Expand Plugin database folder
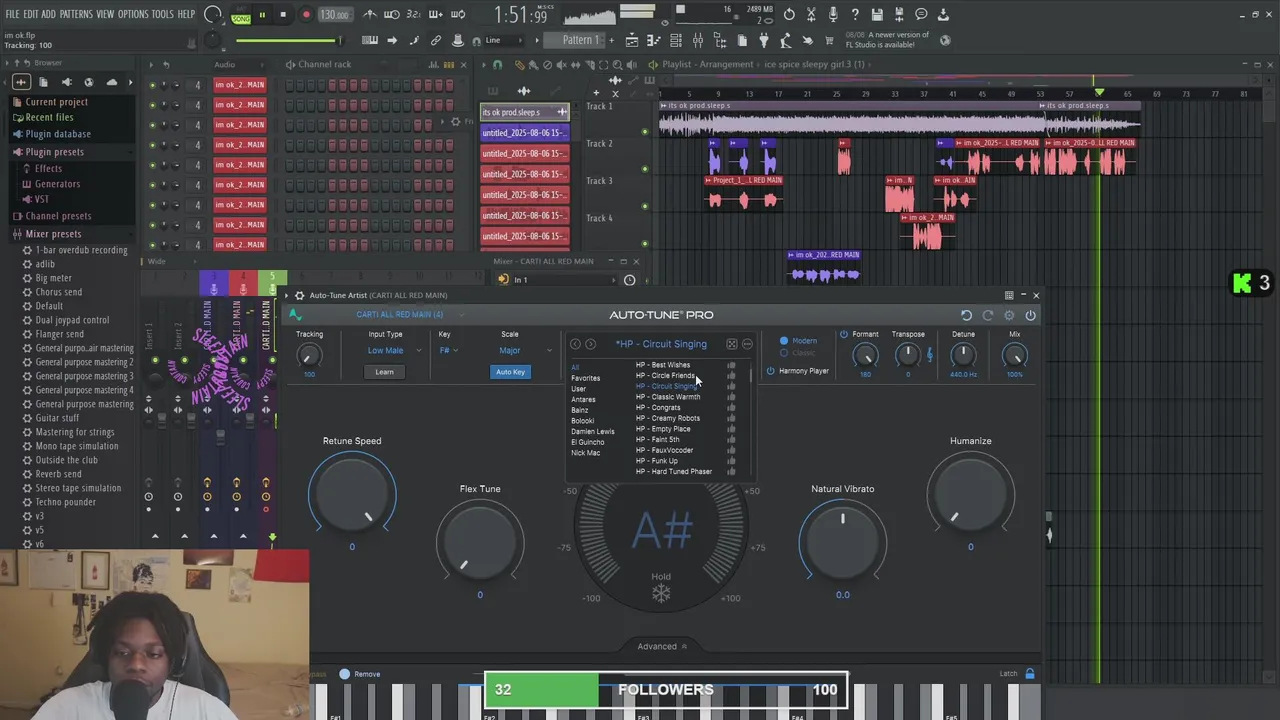 click(58, 134)
